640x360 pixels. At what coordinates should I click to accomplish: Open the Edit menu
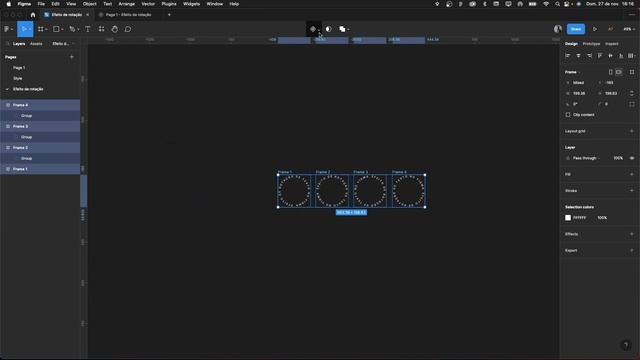(x=56, y=4)
